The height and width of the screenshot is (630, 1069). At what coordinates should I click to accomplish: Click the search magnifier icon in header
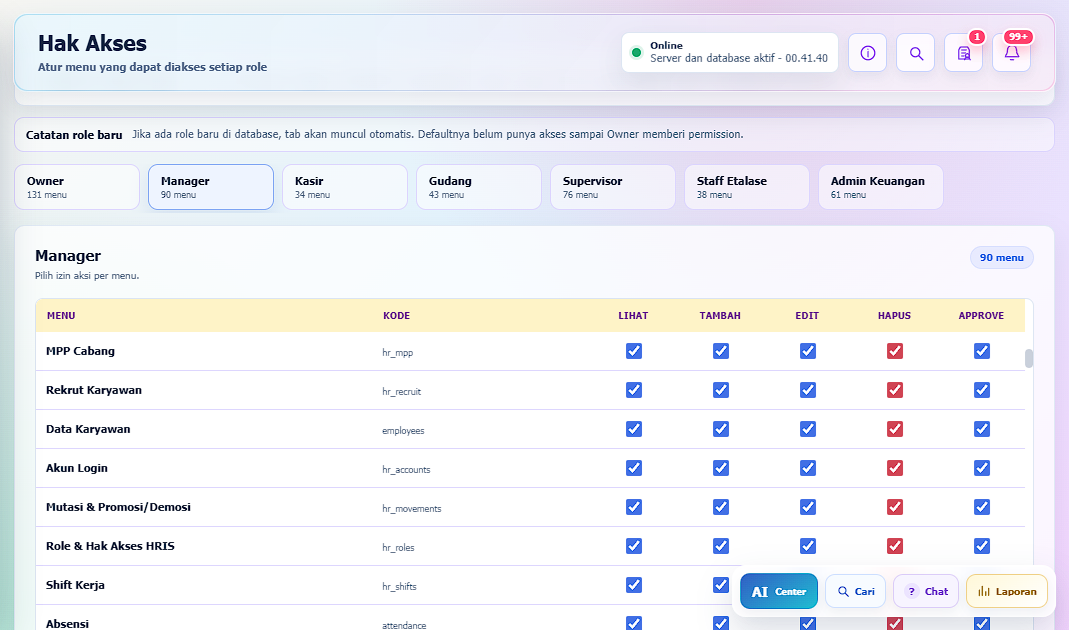916,52
